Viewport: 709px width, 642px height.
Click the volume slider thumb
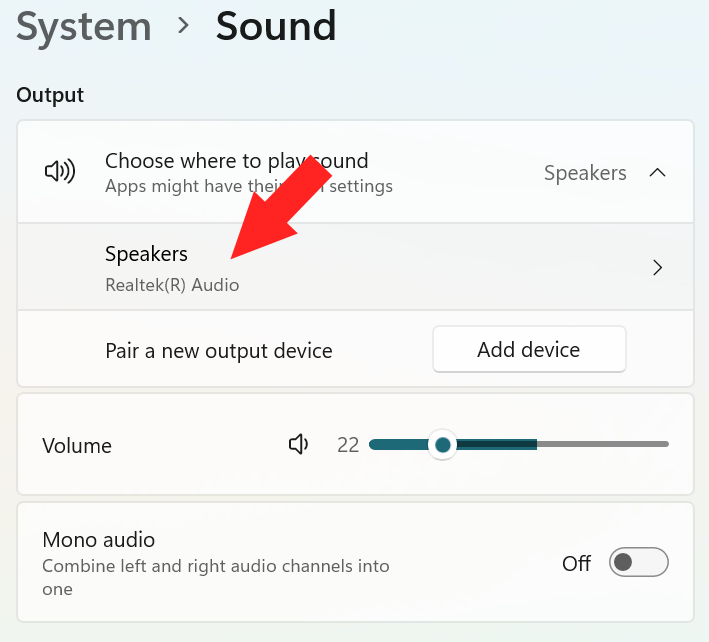[x=443, y=445]
